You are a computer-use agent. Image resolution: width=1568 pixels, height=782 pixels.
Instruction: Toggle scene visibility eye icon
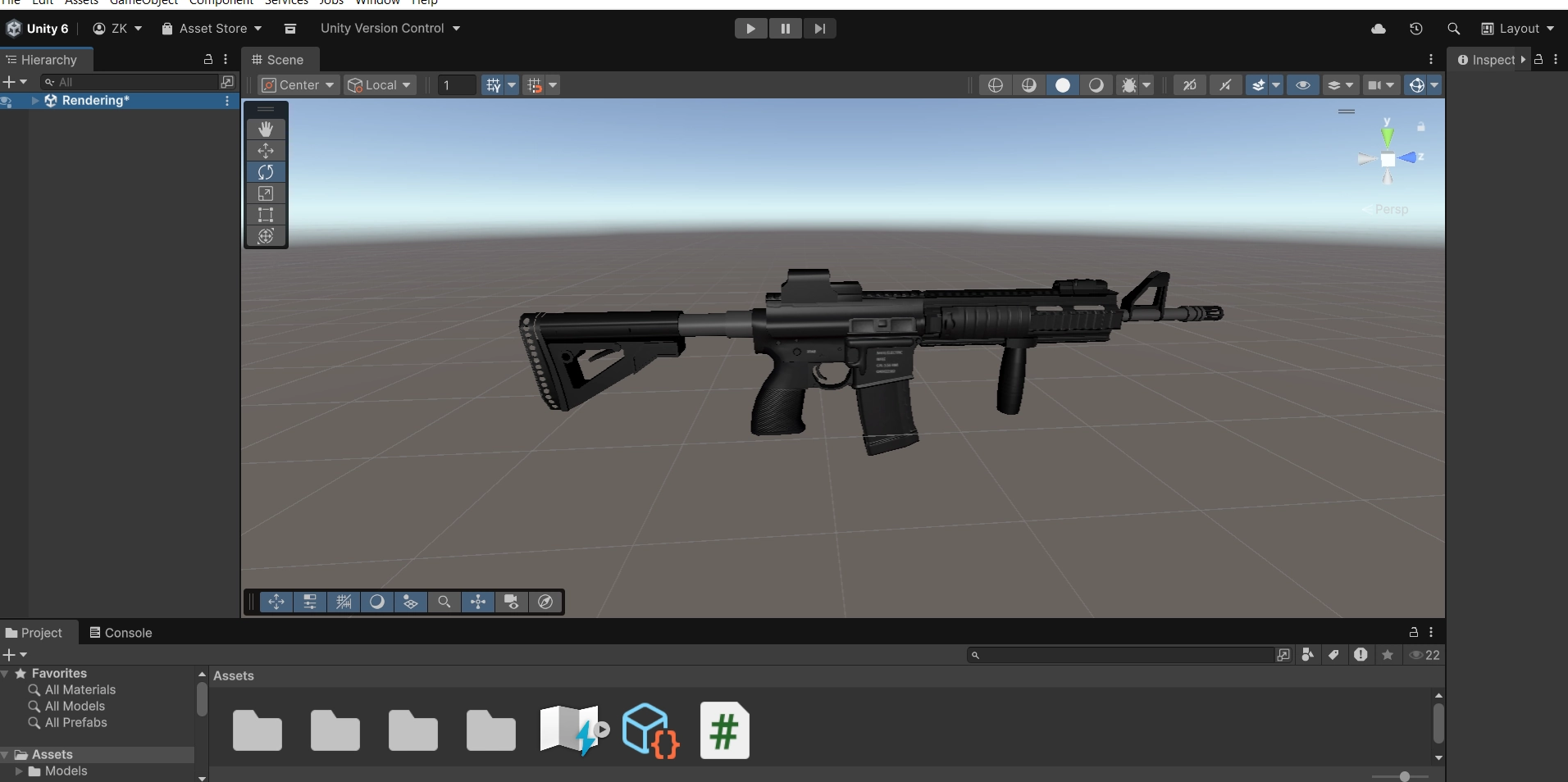coord(1302,85)
